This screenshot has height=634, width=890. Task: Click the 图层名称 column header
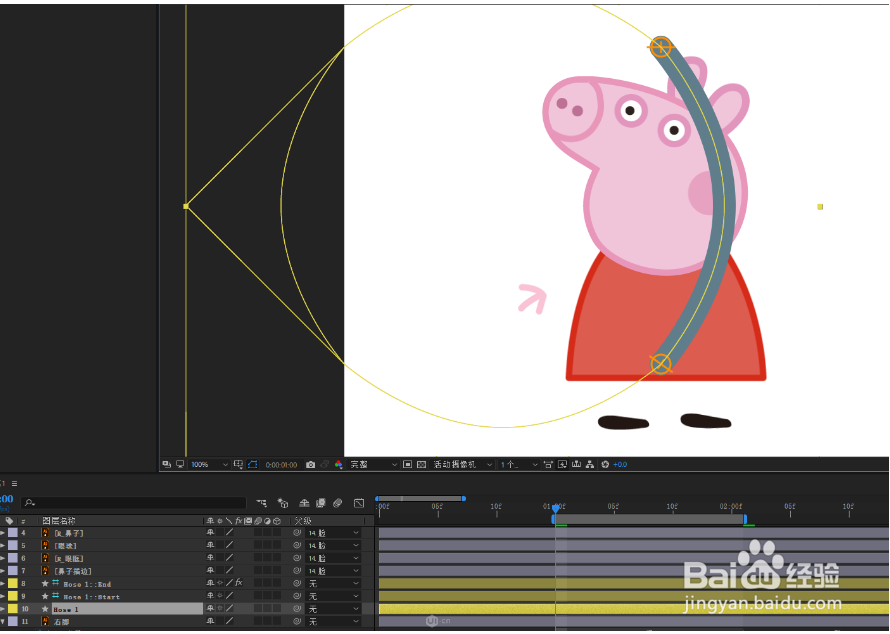point(59,520)
